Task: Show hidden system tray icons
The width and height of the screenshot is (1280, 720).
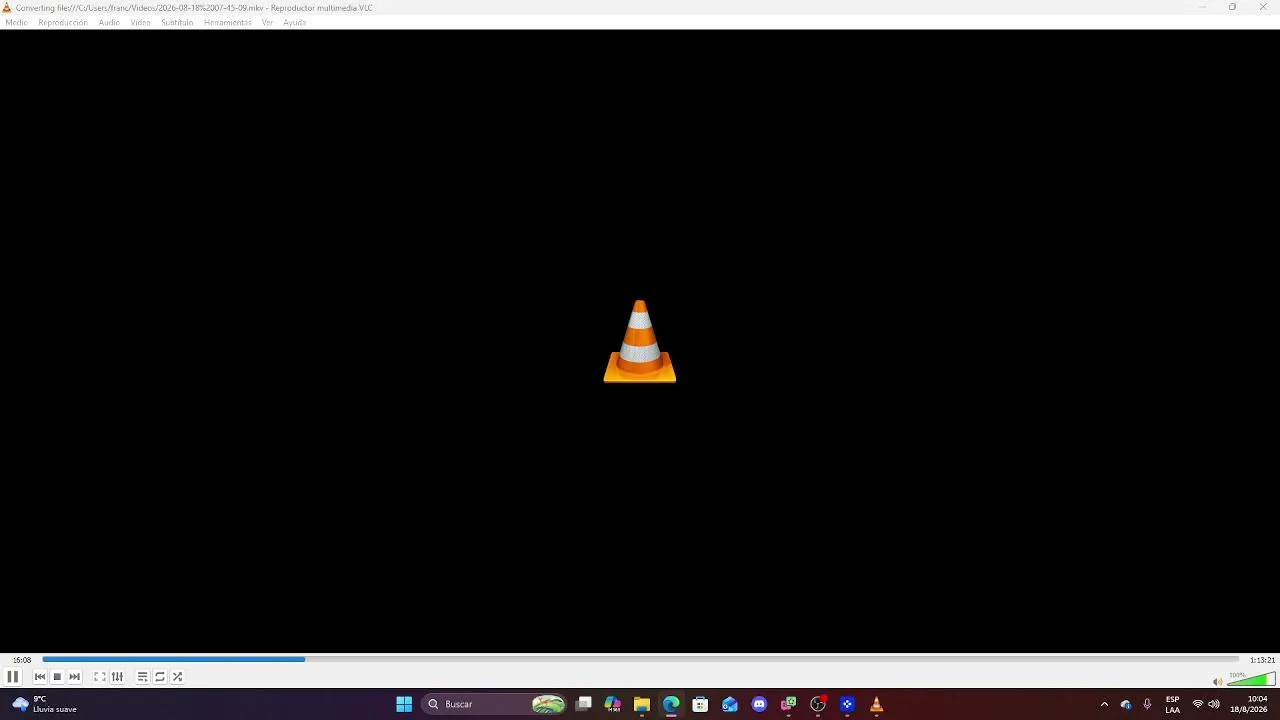Action: [x=1104, y=704]
